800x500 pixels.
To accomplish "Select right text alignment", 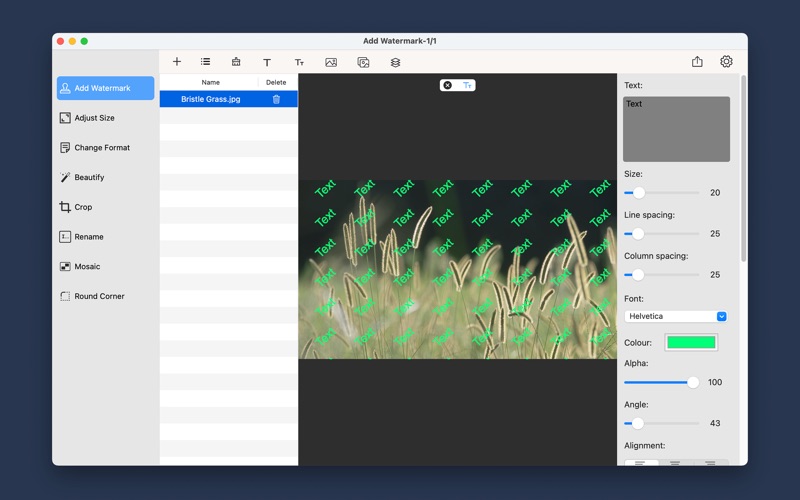I will [x=710, y=463].
